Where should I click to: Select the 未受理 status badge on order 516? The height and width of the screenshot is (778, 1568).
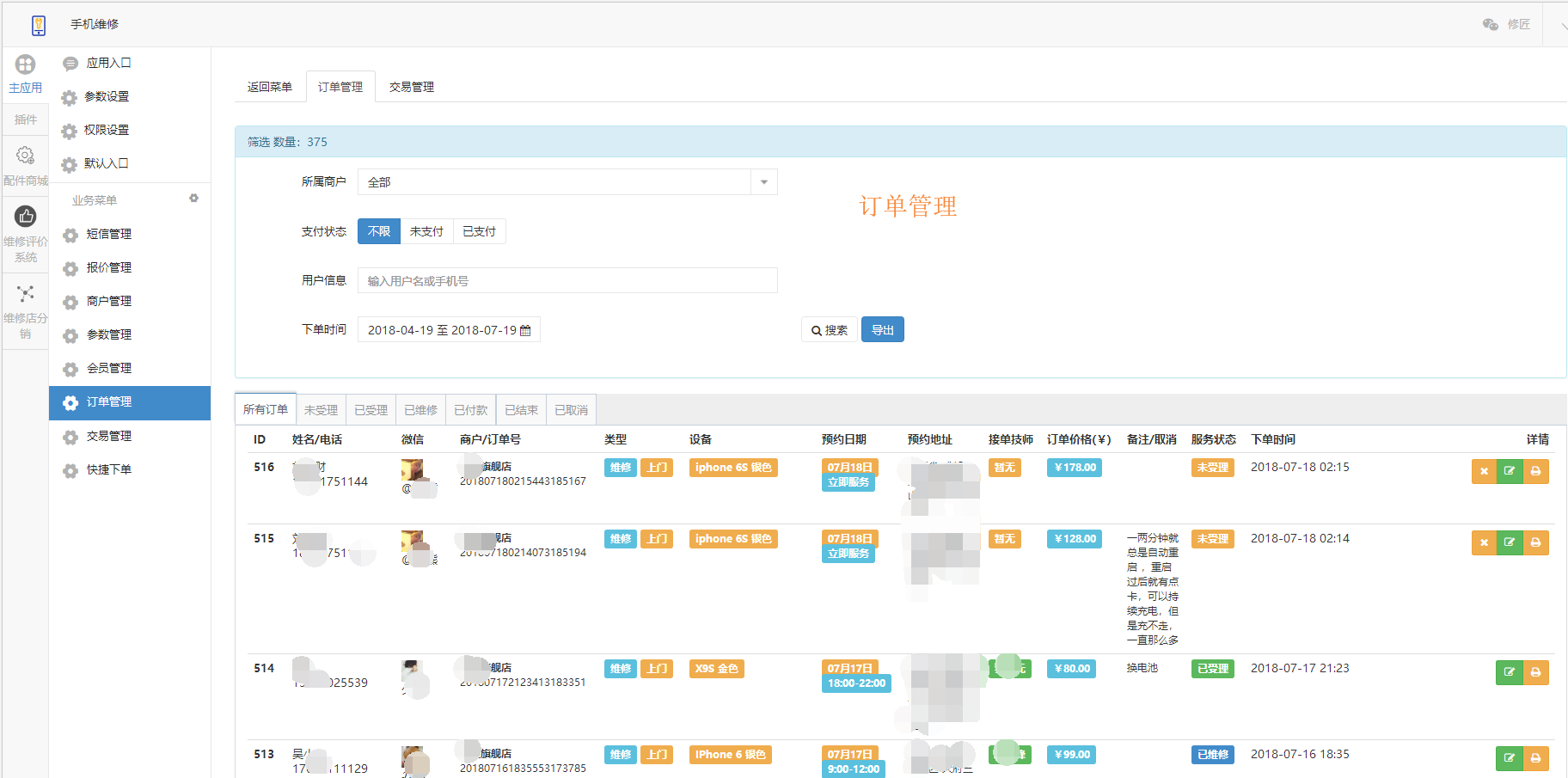click(x=1212, y=467)
